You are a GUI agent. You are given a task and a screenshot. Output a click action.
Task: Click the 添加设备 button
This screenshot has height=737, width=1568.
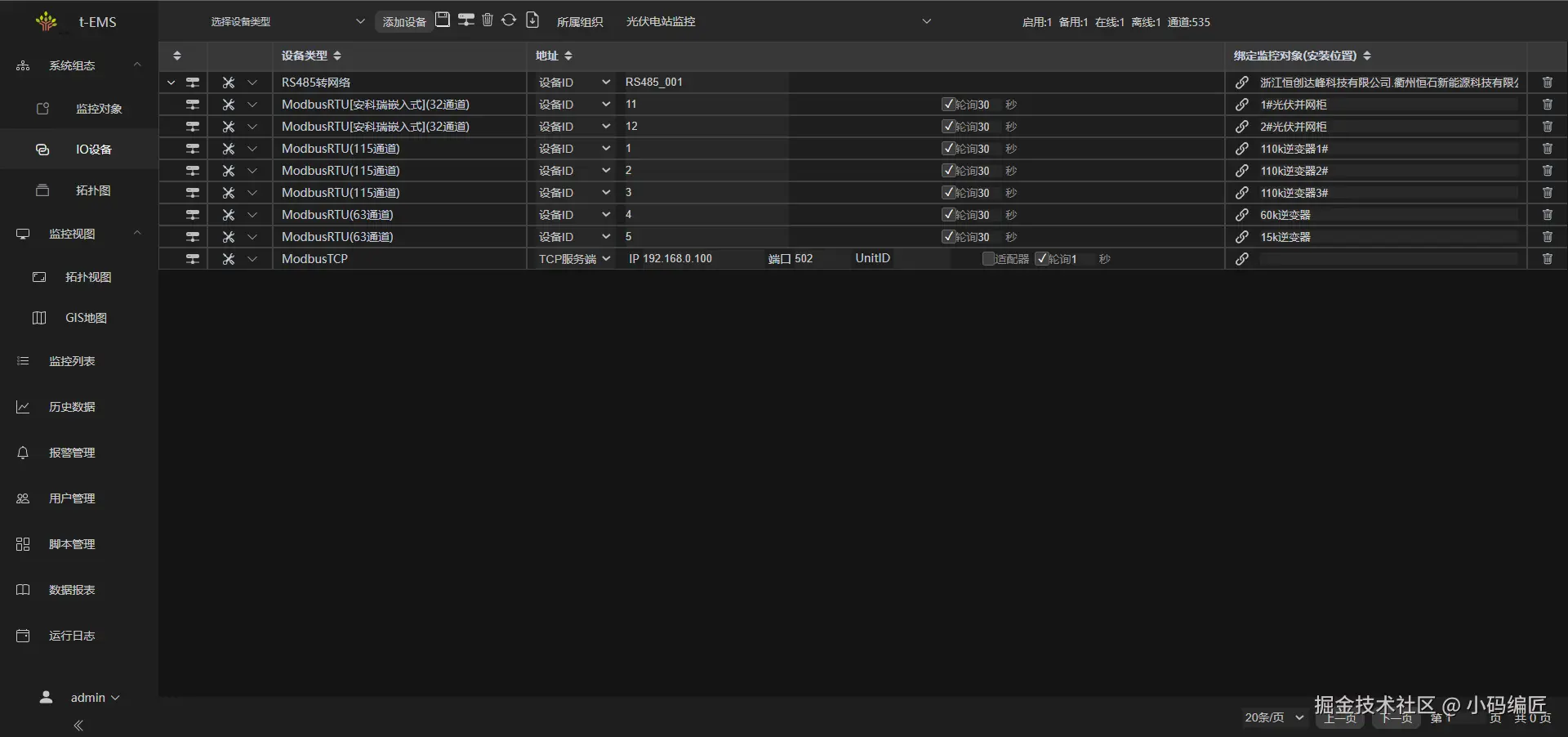point(404,22)
